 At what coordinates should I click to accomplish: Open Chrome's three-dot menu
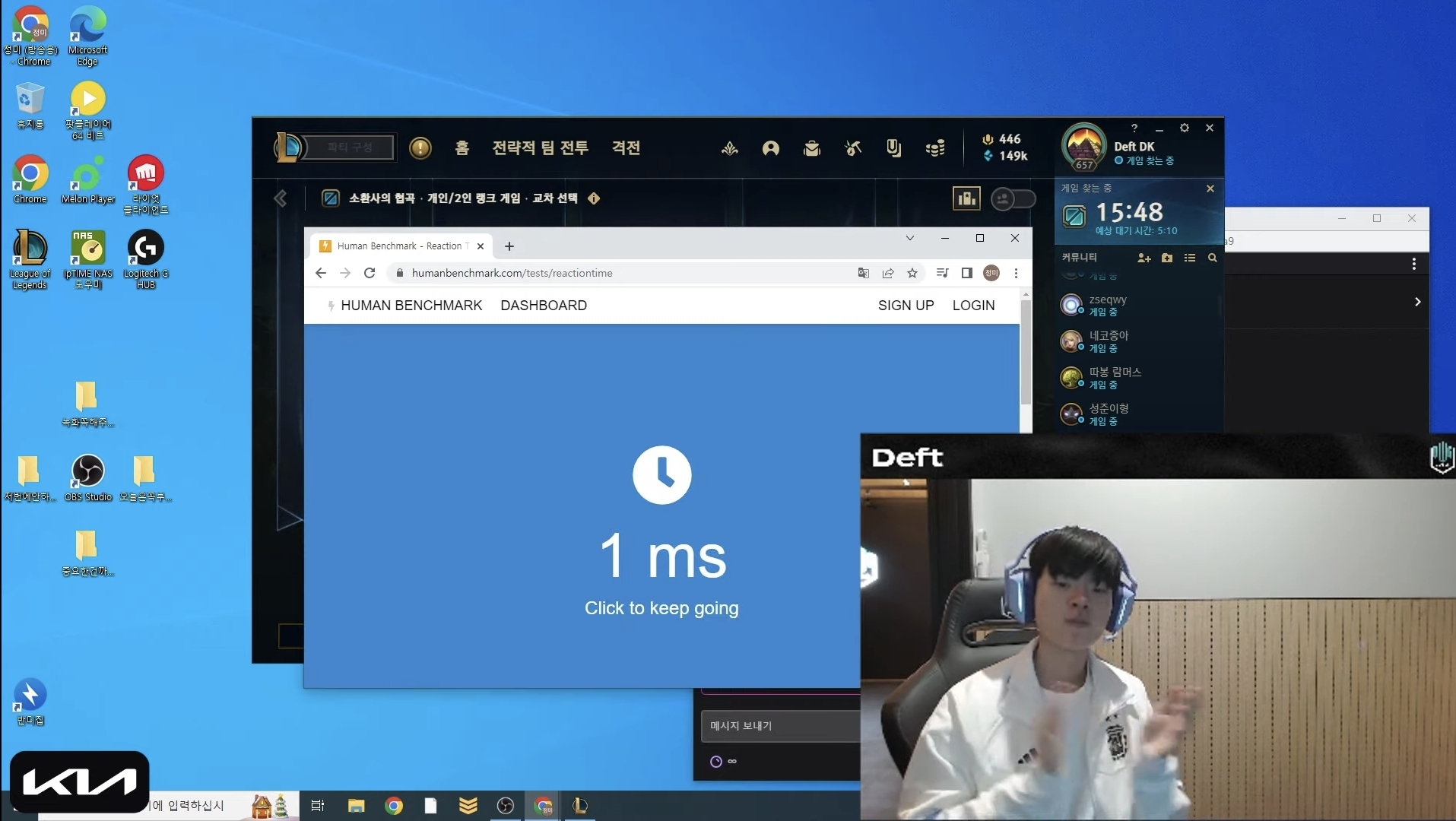(1016, 273)
